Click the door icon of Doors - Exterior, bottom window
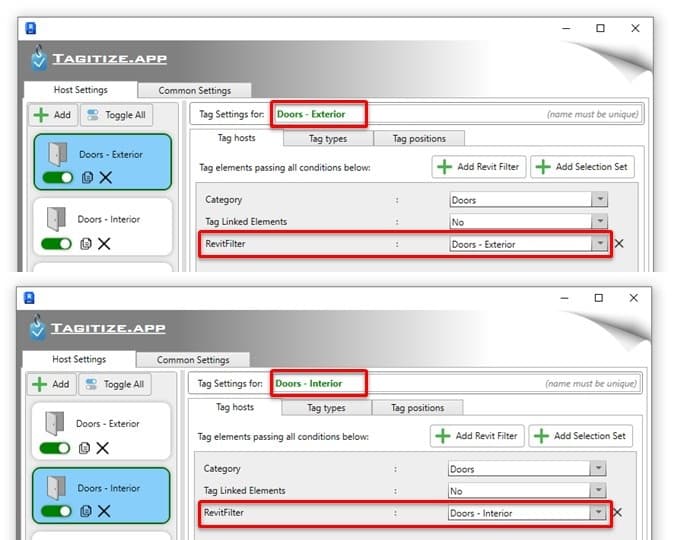Image resolution: width=674 pixels, height=540 pixels. 55,423
